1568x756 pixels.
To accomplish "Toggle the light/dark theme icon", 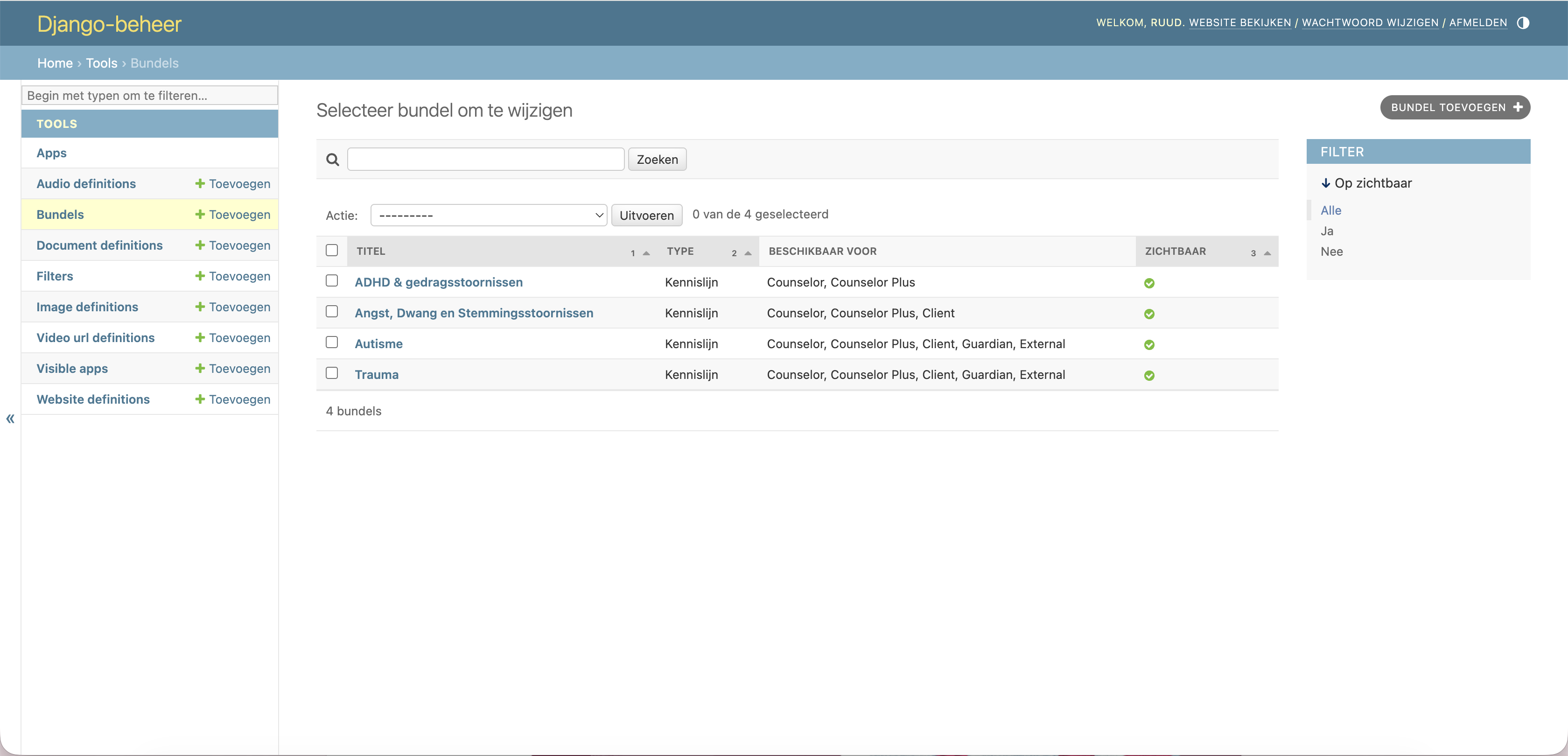I will (1522, 23).
